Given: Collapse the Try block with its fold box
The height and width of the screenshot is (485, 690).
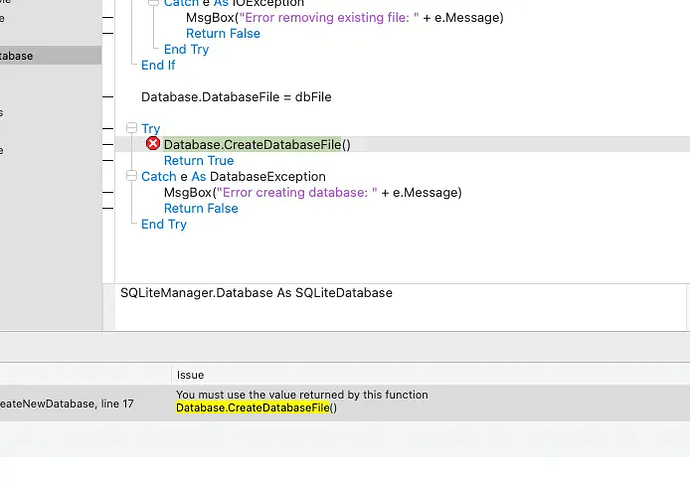Looking at the screenshot, I should click(x=131, y=129).
